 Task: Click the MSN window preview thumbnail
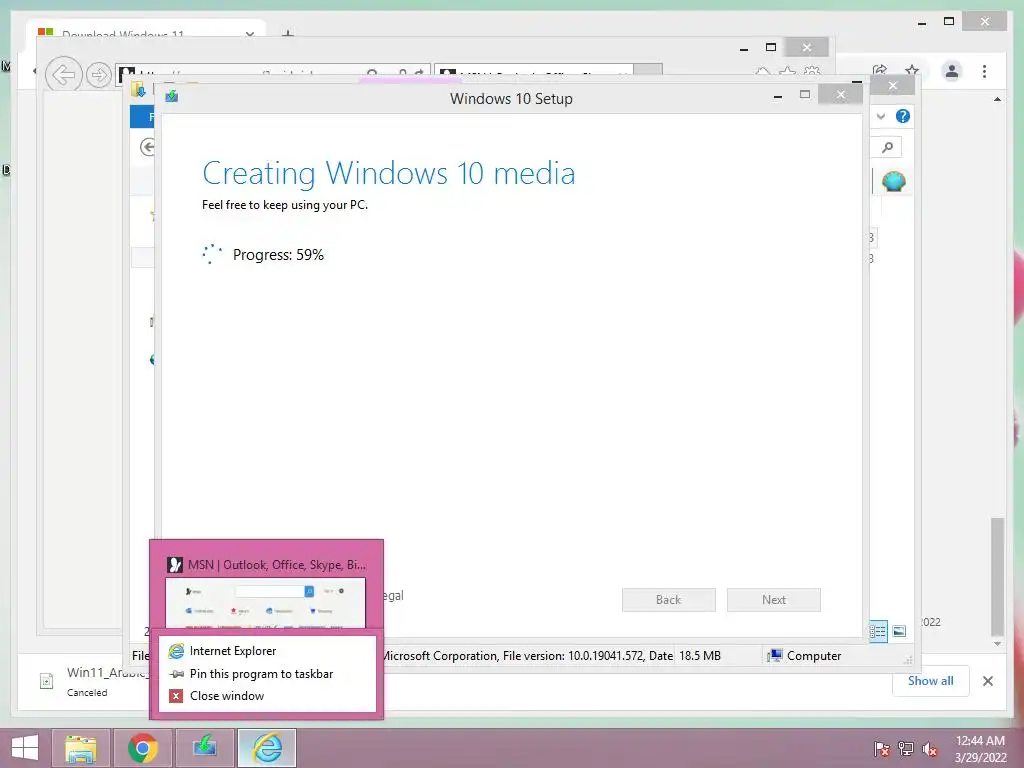265,603
